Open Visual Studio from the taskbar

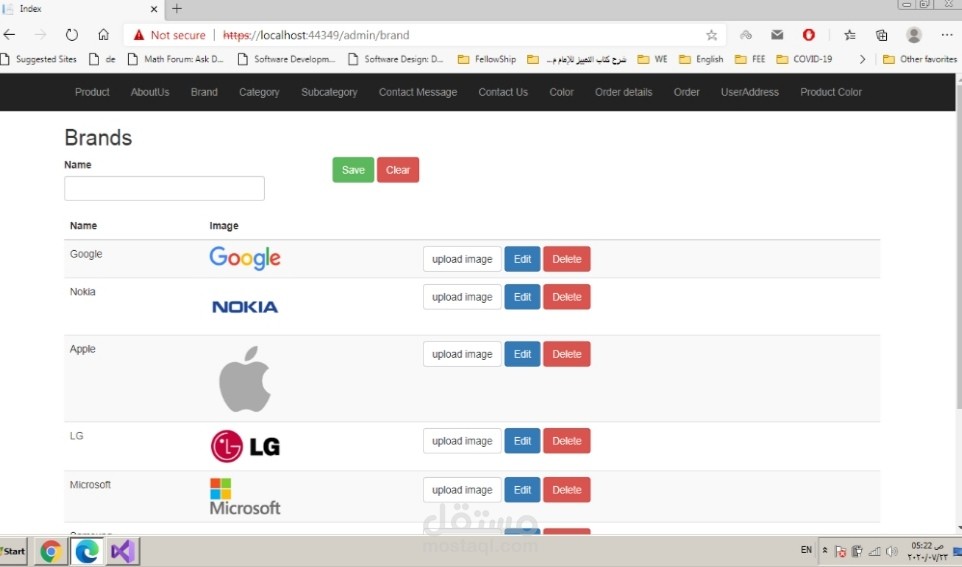123,551
